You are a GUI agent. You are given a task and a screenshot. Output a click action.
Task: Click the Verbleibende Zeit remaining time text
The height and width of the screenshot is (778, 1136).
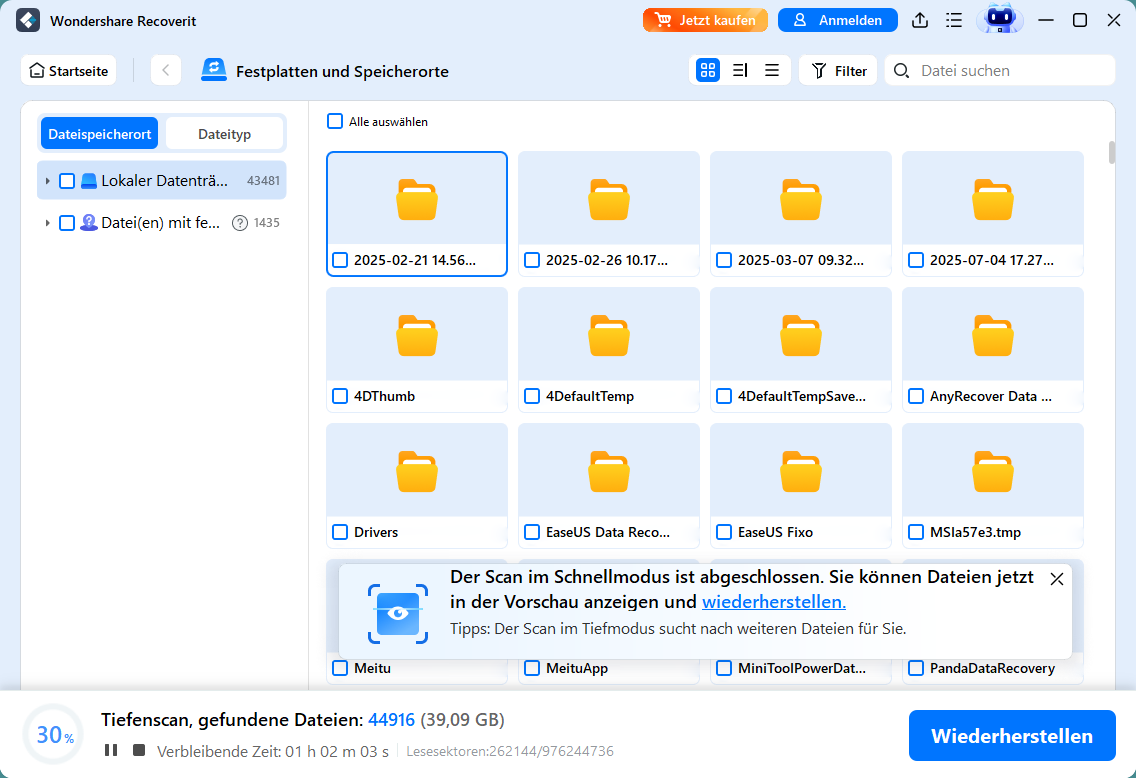pos(272,751)
